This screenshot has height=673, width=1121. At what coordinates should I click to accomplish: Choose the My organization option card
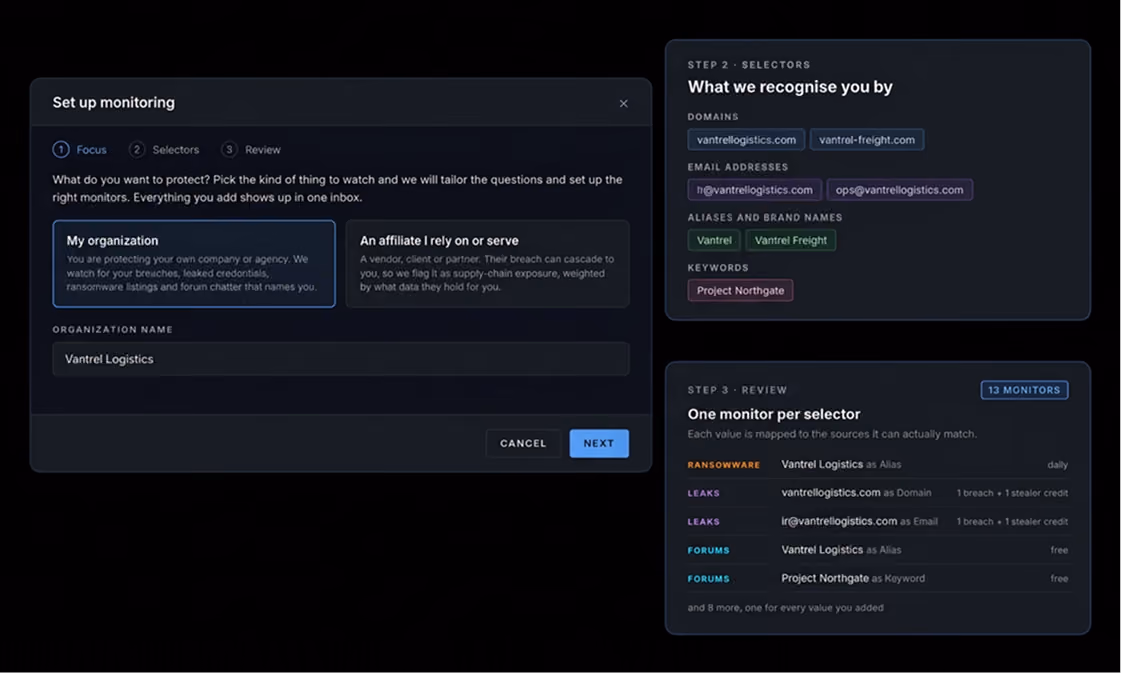tap(194, 264)
